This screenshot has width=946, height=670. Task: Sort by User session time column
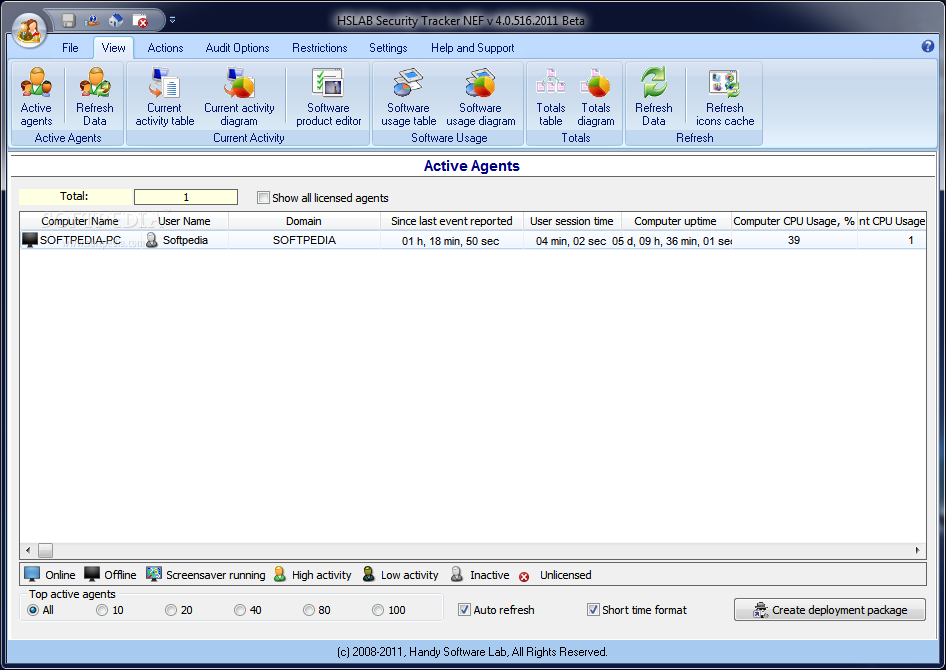(x=572, y=221)
